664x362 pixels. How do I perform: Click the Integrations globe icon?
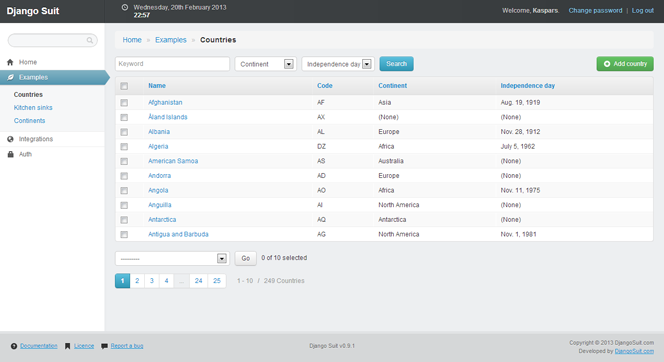pyautogui.click(x=10, y=139)
